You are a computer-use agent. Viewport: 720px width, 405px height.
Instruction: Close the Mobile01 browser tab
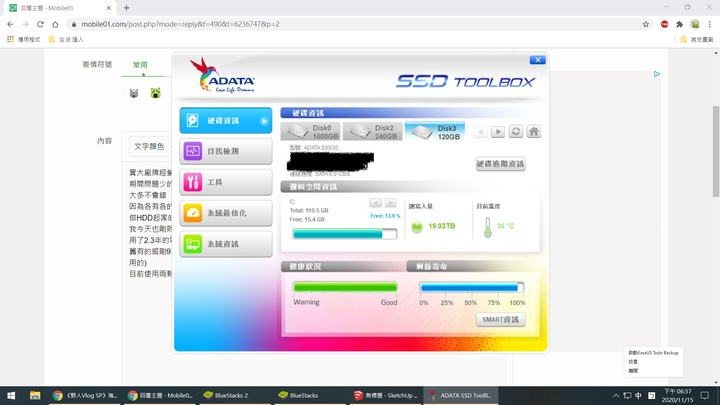[x=109, y=8]
